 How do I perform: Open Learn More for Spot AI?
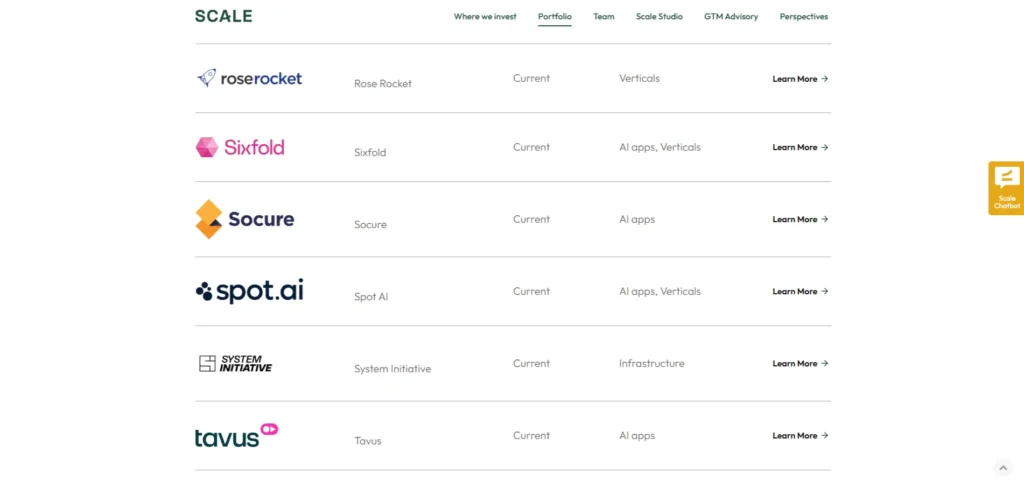tap(800, 291)
